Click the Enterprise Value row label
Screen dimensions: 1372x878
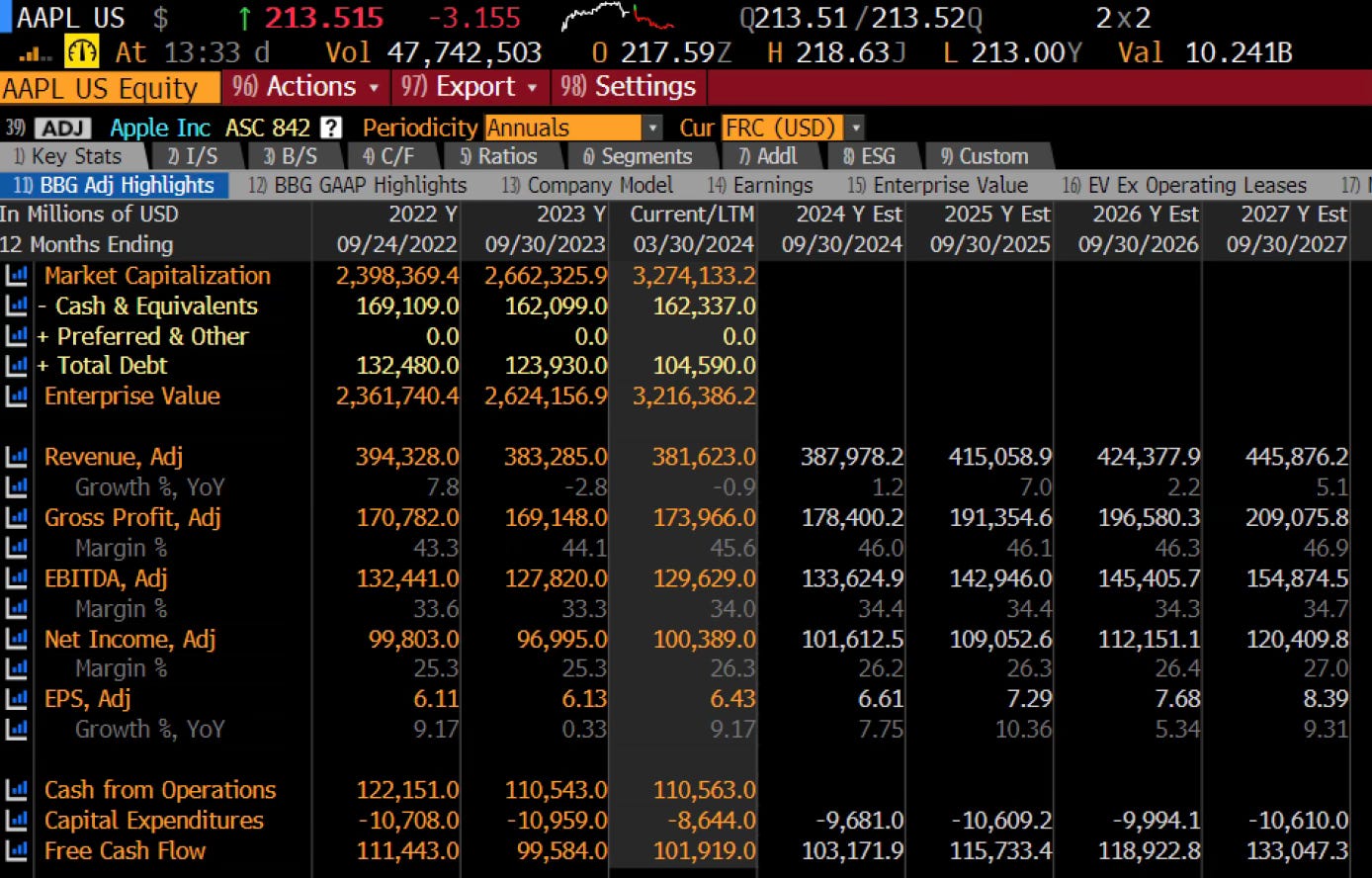point(132,396)
